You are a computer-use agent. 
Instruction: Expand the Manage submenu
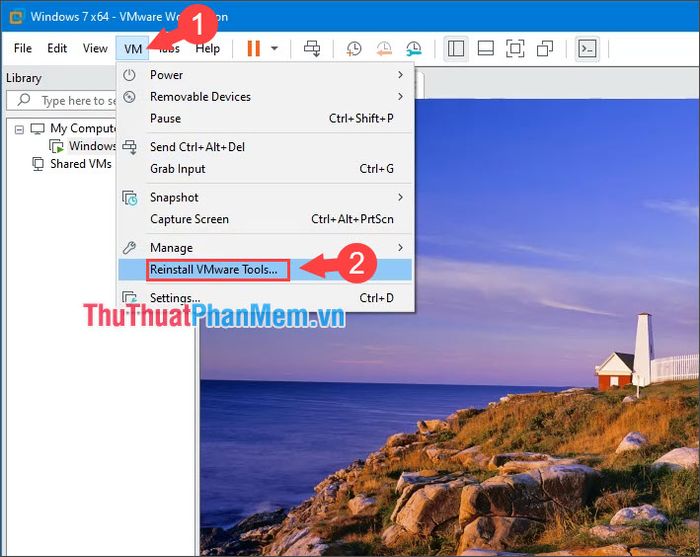pyautogui.click(x=265, y=247)
